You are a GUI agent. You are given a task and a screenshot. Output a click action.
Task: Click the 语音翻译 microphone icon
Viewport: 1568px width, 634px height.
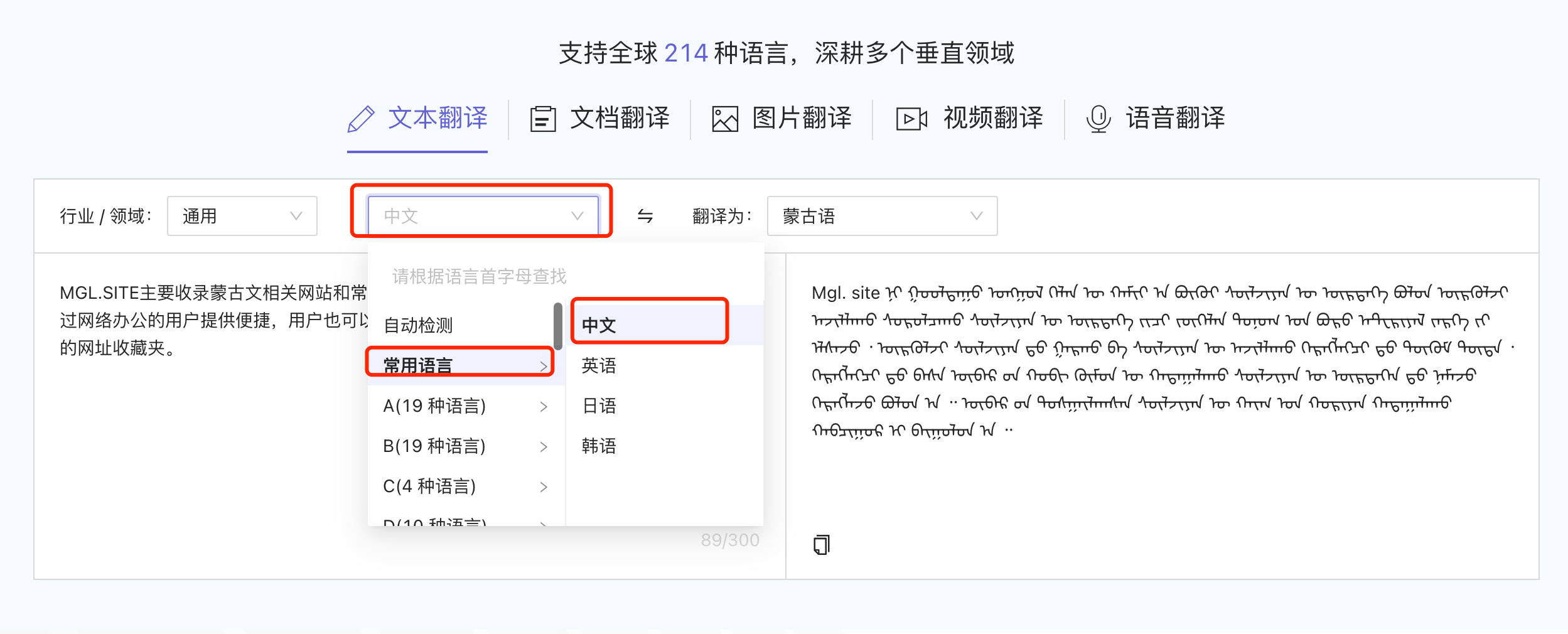(x=1097, y=119)
